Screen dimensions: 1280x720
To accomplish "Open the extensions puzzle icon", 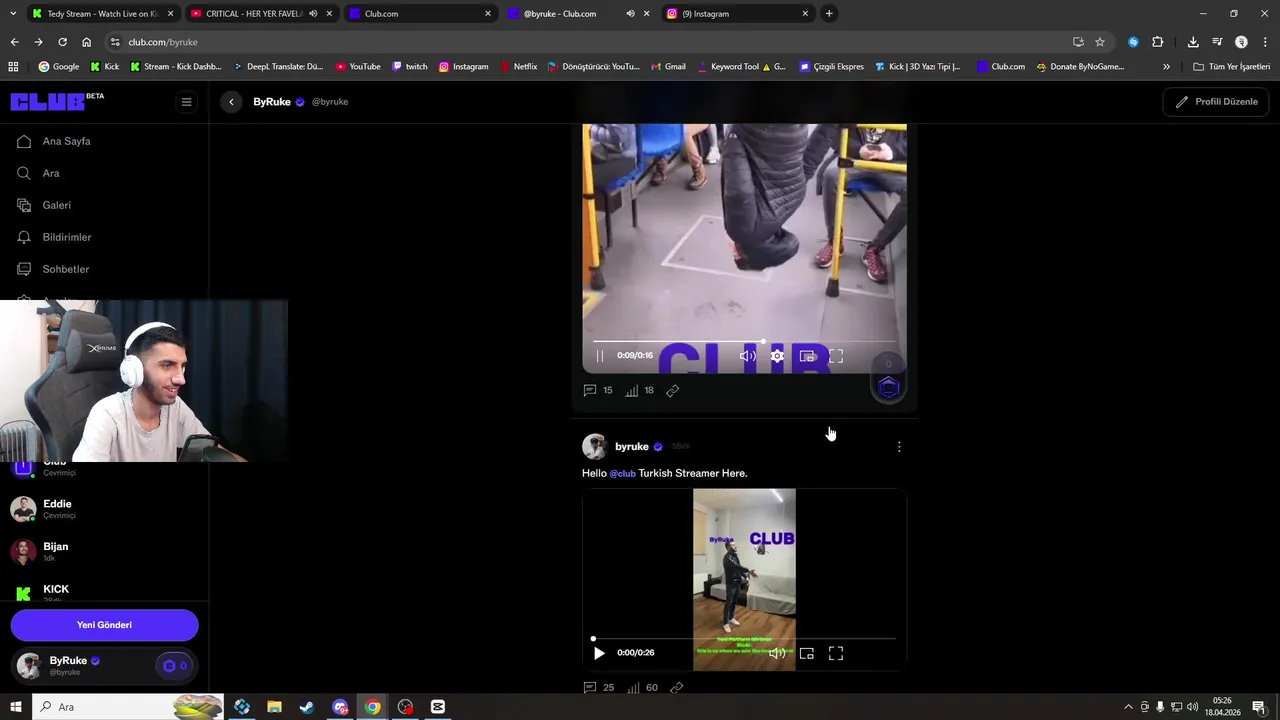I will click(x=1157, y=42).
